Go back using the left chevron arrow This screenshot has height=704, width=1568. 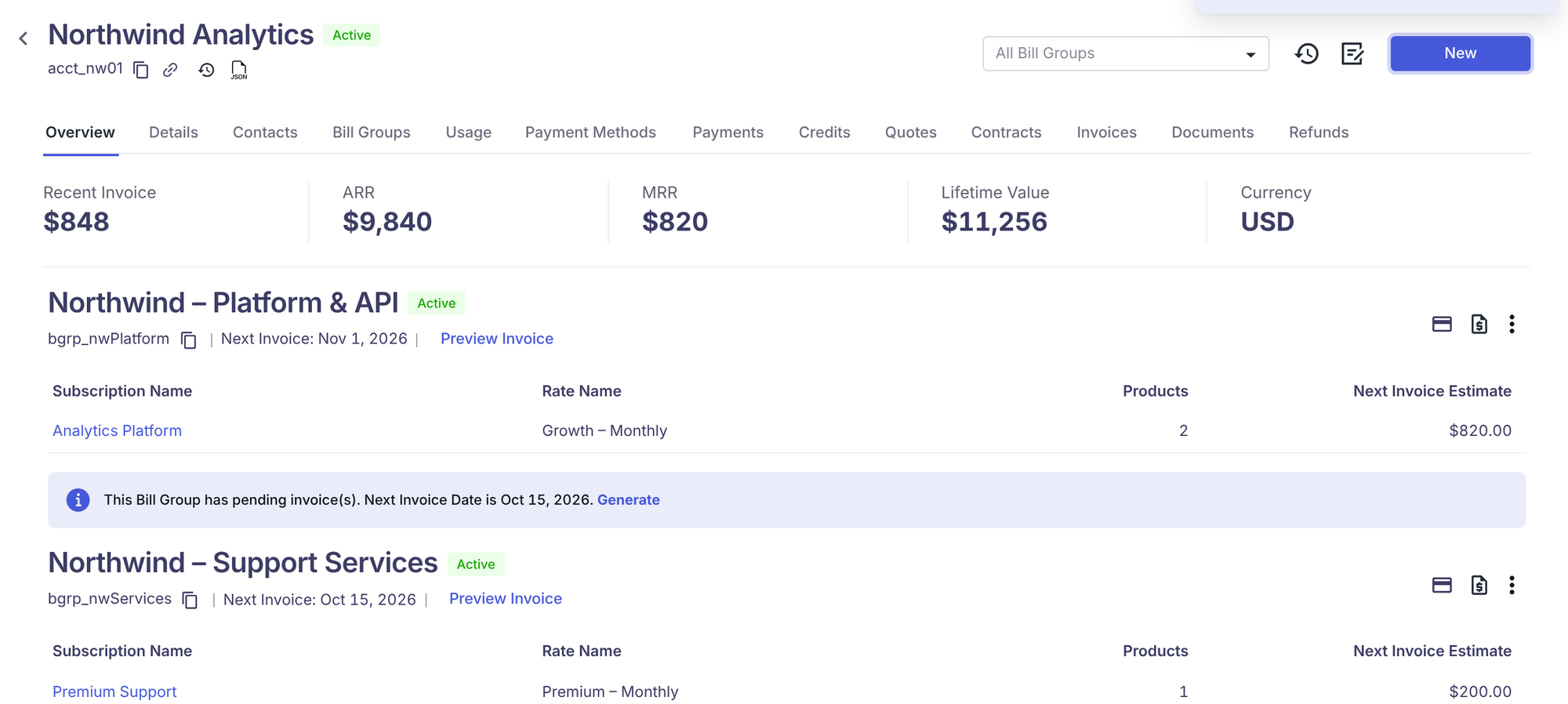pos(24,38)
